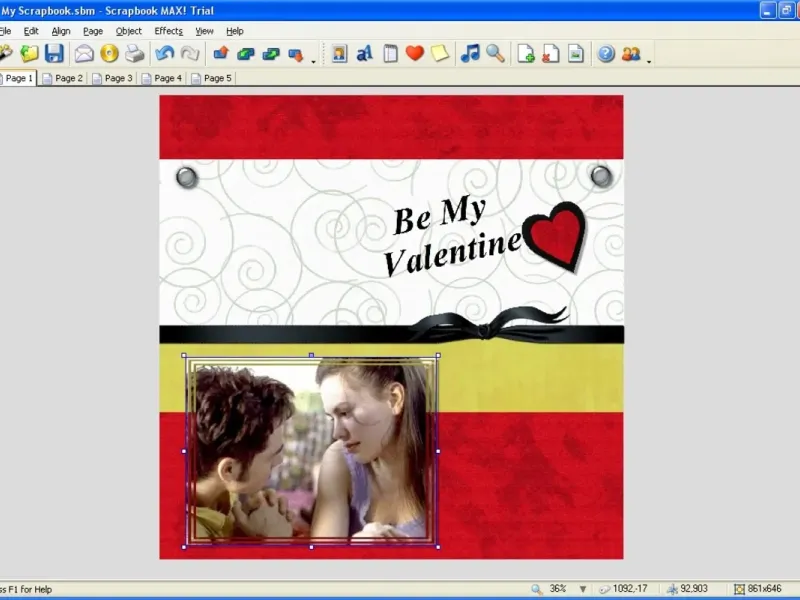Add a photo using portrait icon

[339, 53]
